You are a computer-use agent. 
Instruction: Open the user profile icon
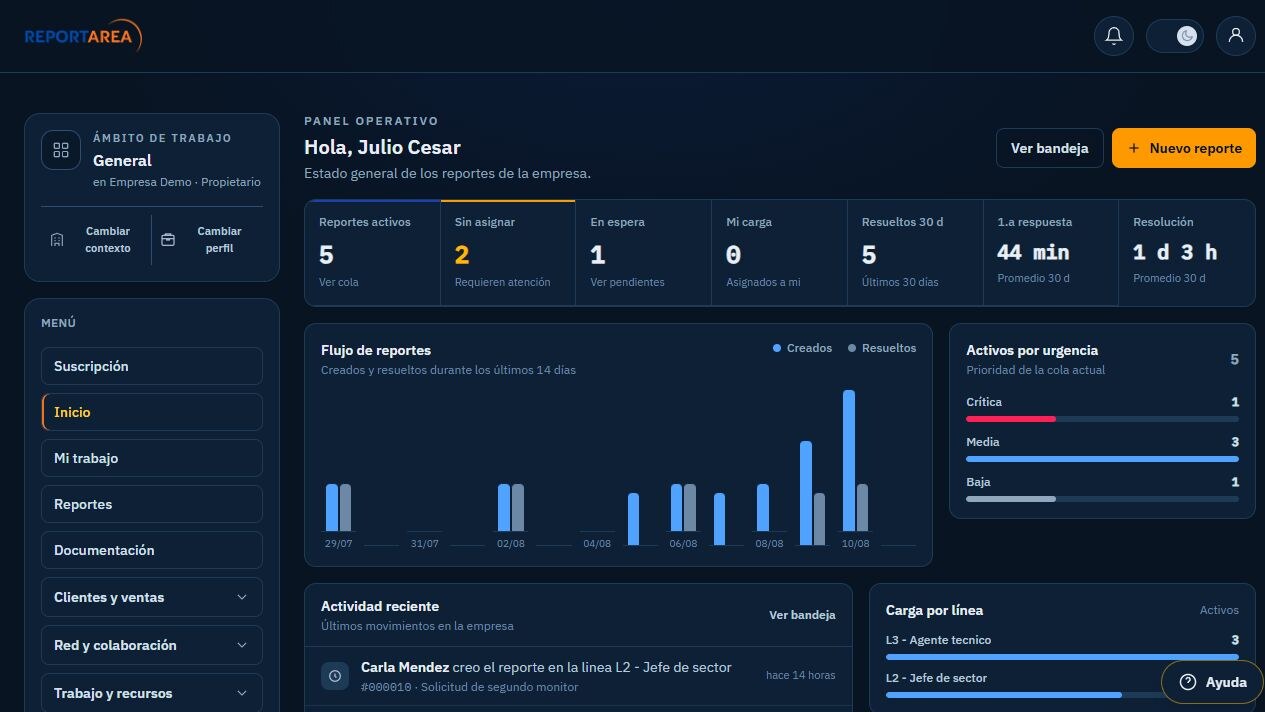click(x=1236, y=36)
